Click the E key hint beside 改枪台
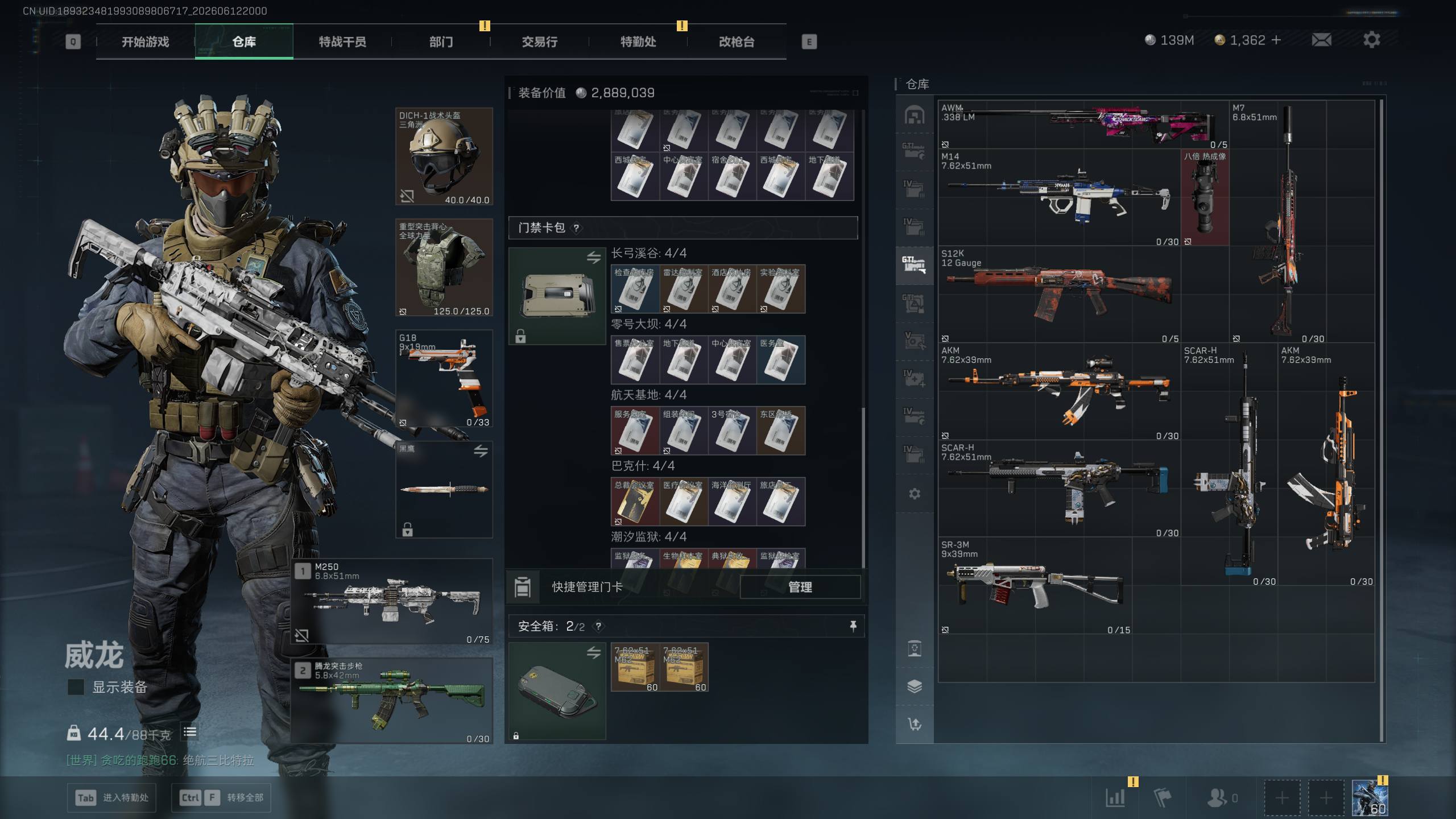1456x819 pixels. [809, 42]
